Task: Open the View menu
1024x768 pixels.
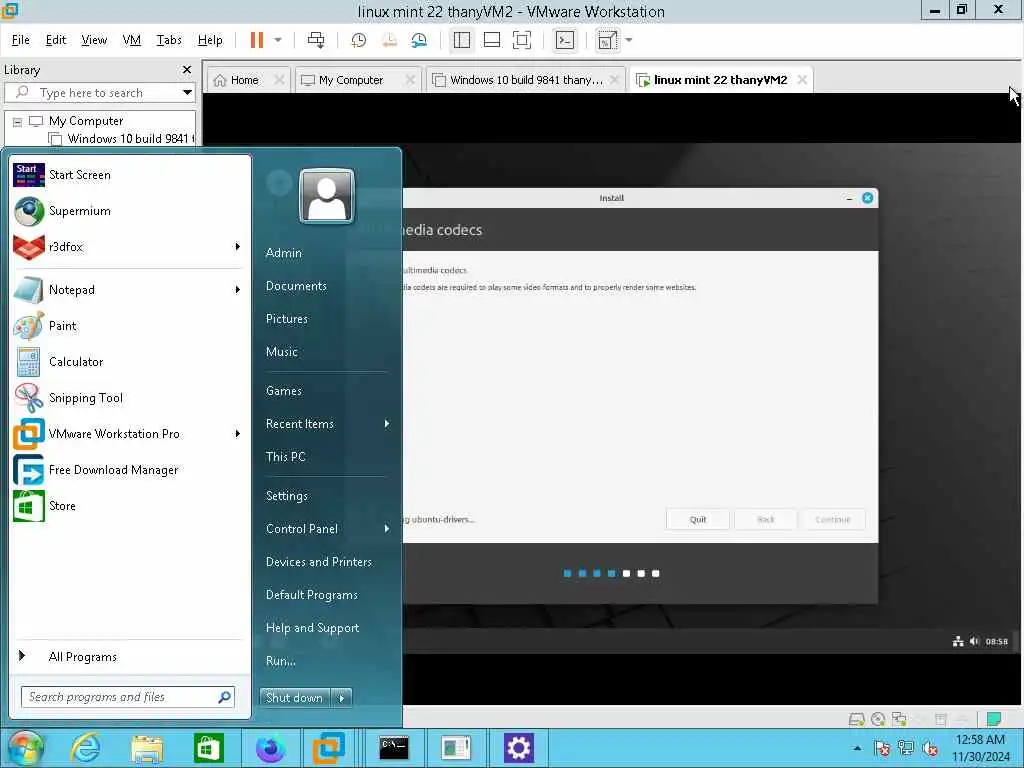Action: pos(94,40)
